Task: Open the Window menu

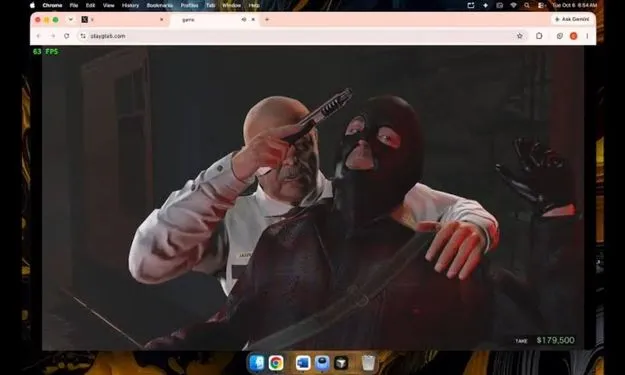Action: pos(232,5)
